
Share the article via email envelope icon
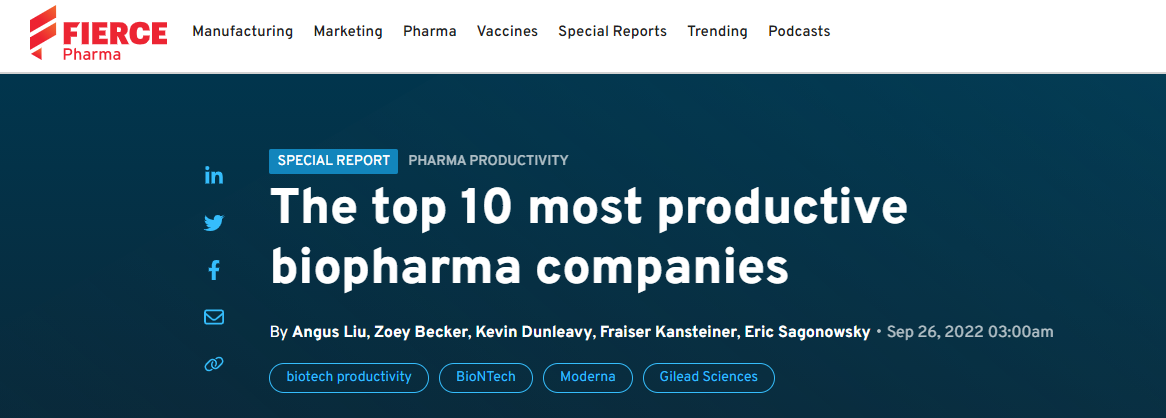(213, 317)
